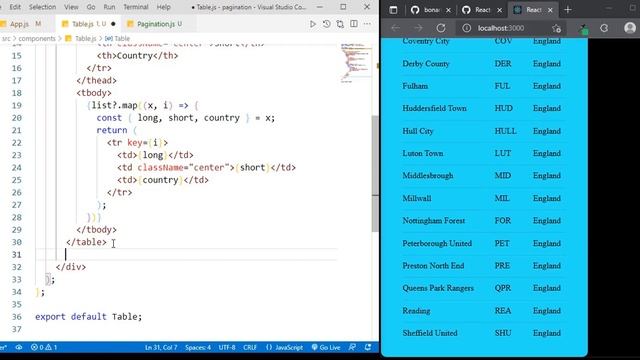Start Go Live server
The width and height of the screenshot is (640, 360).
coord(326,347)
